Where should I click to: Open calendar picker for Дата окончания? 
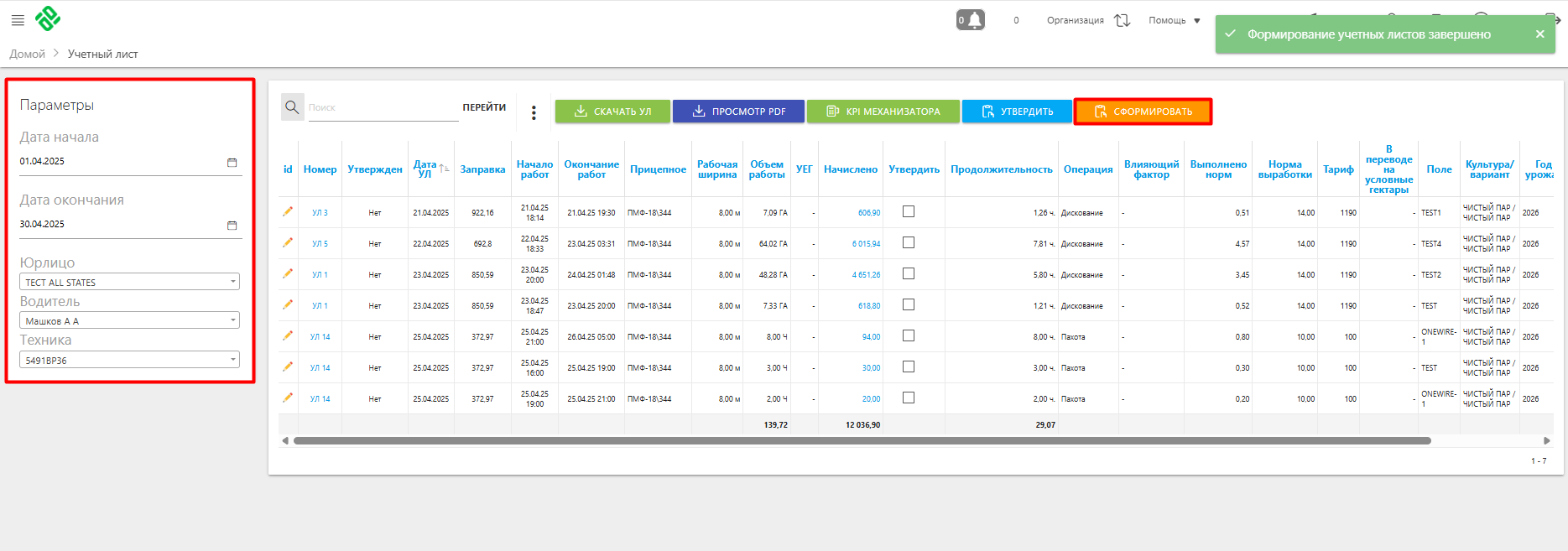(232, 225)
